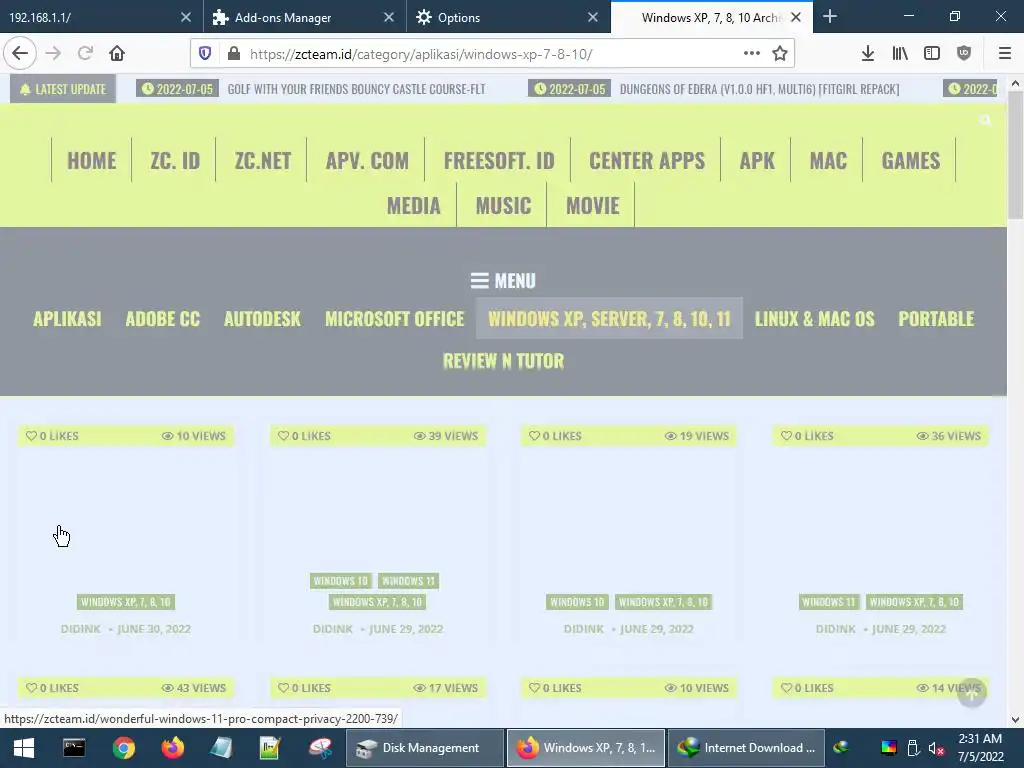The width and height of the screenshot is (1024, 768).
Task: Open the Dungeons of Edera ticker link
Action: pyautogui.click(x=760, y=89)
